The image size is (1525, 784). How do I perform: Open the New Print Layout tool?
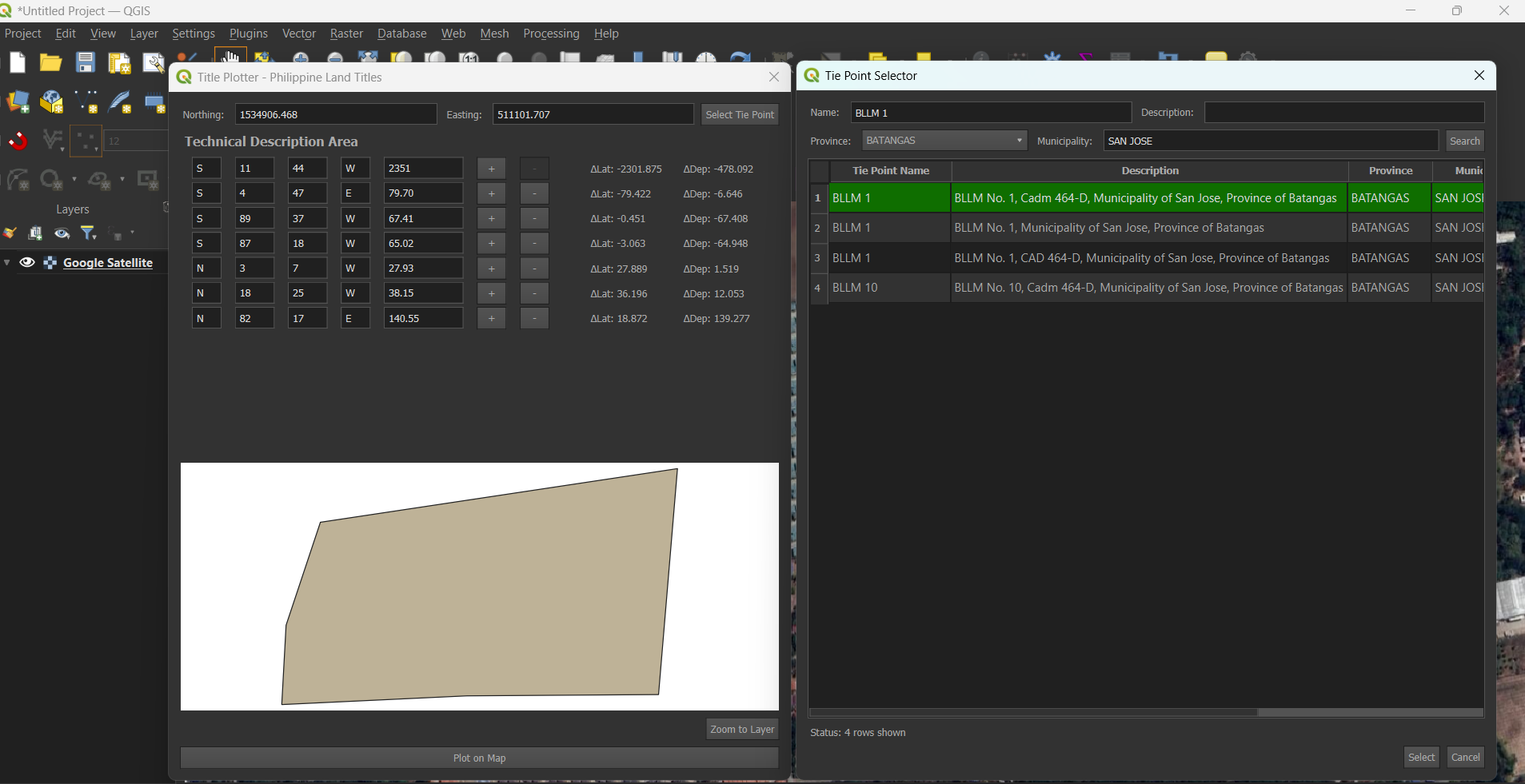[119, 63]
